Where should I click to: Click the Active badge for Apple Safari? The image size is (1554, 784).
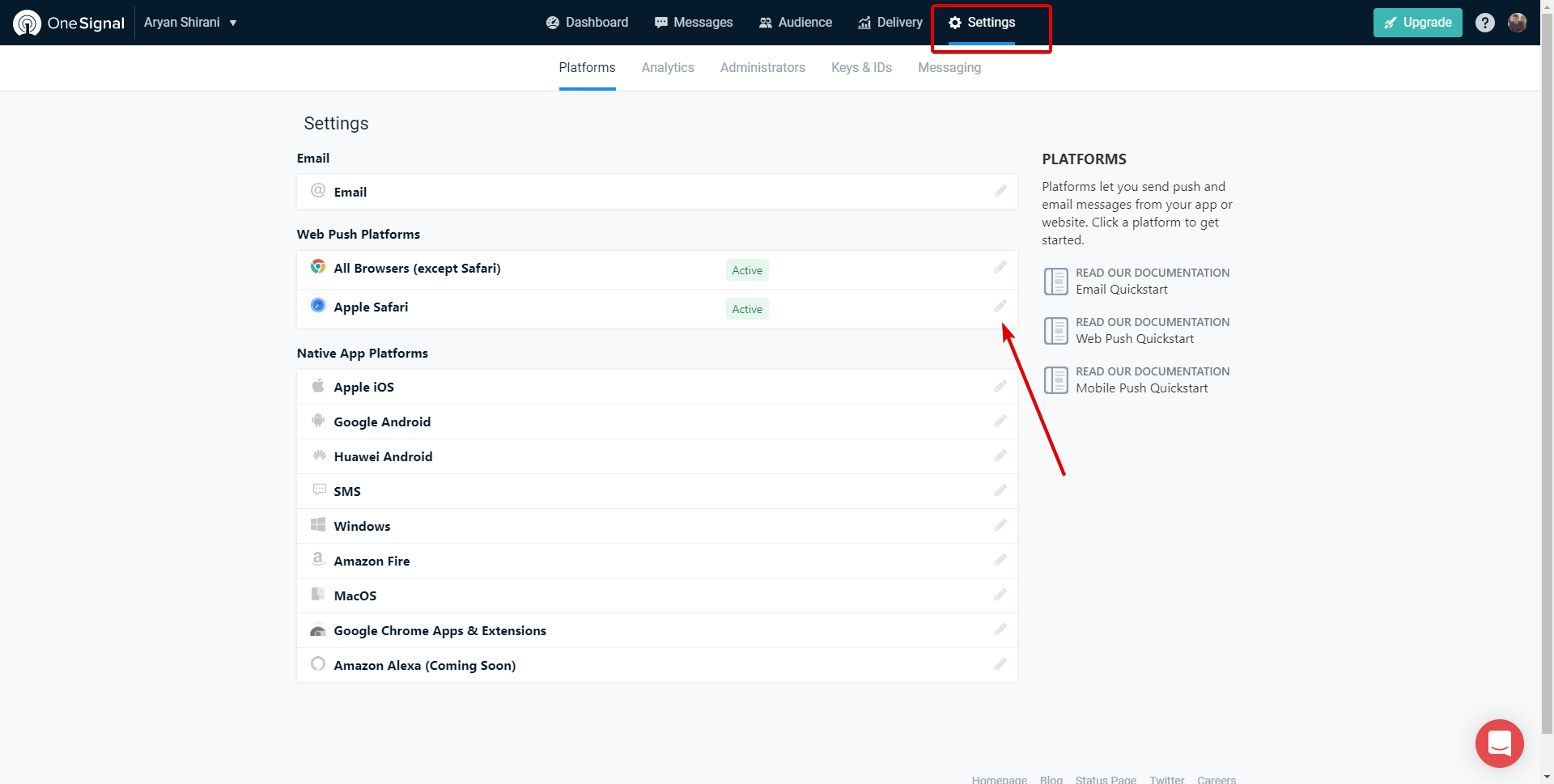click(747, 309)
